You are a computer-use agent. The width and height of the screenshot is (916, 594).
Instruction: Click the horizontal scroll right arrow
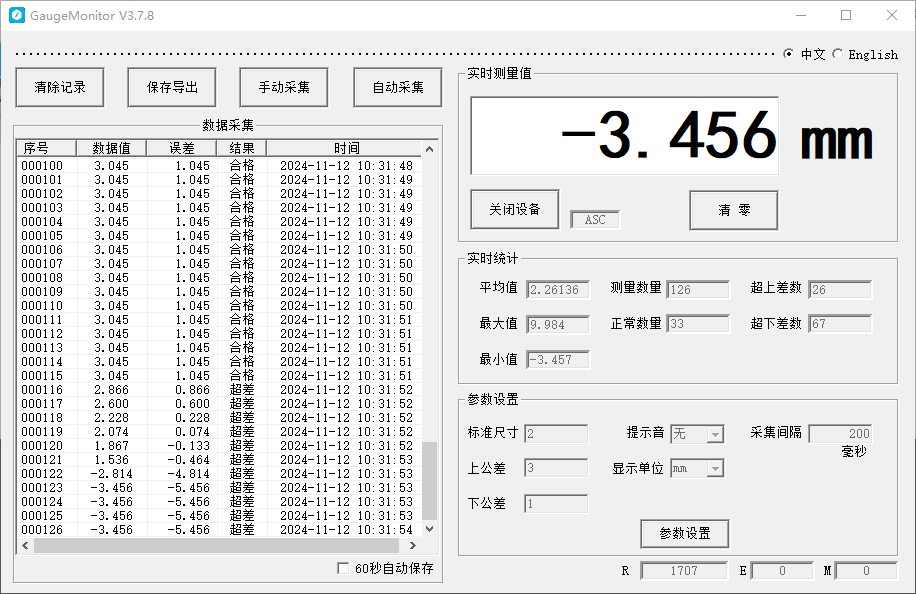[413, 546]
